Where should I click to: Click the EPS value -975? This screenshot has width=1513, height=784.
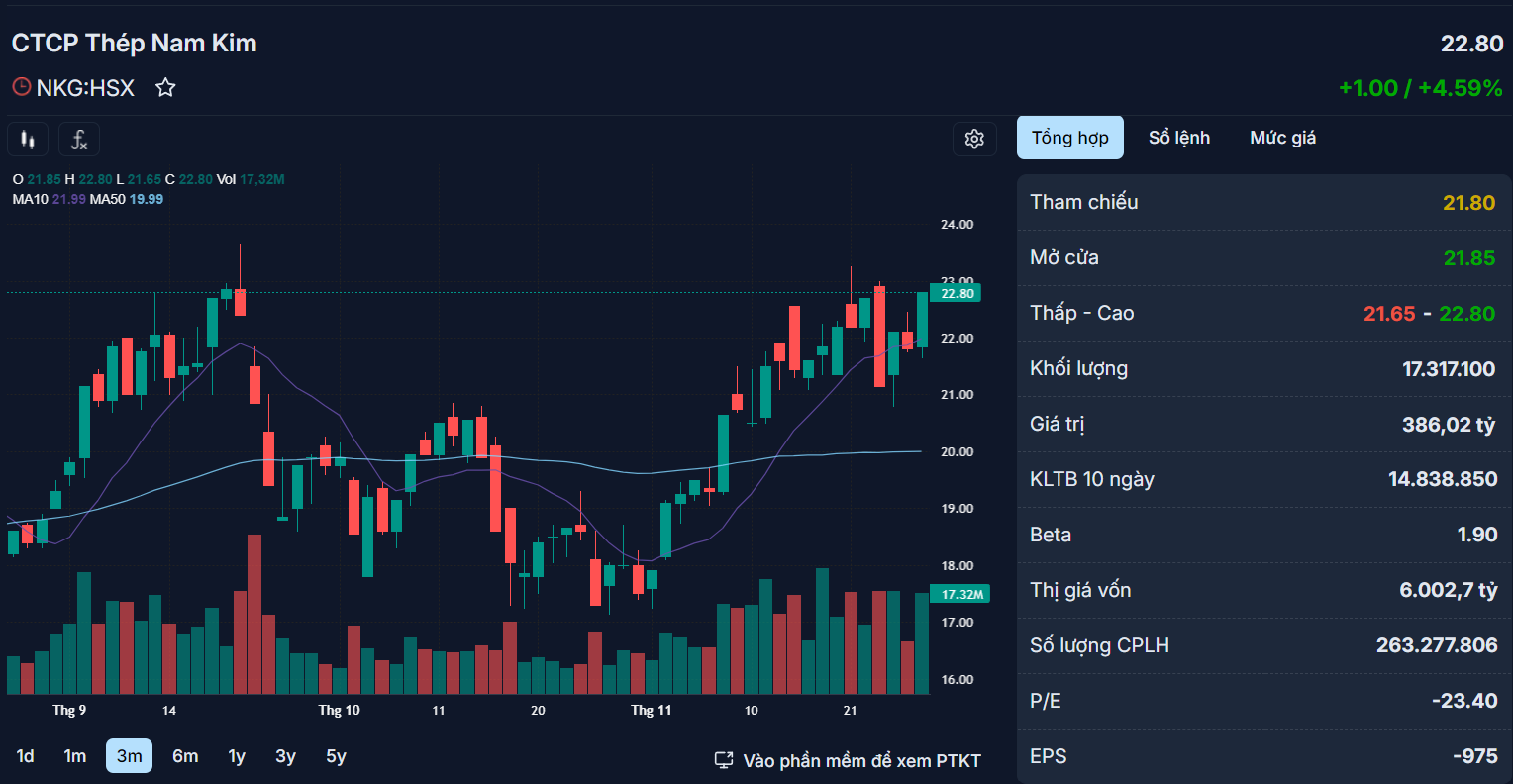coord(1475,756)
